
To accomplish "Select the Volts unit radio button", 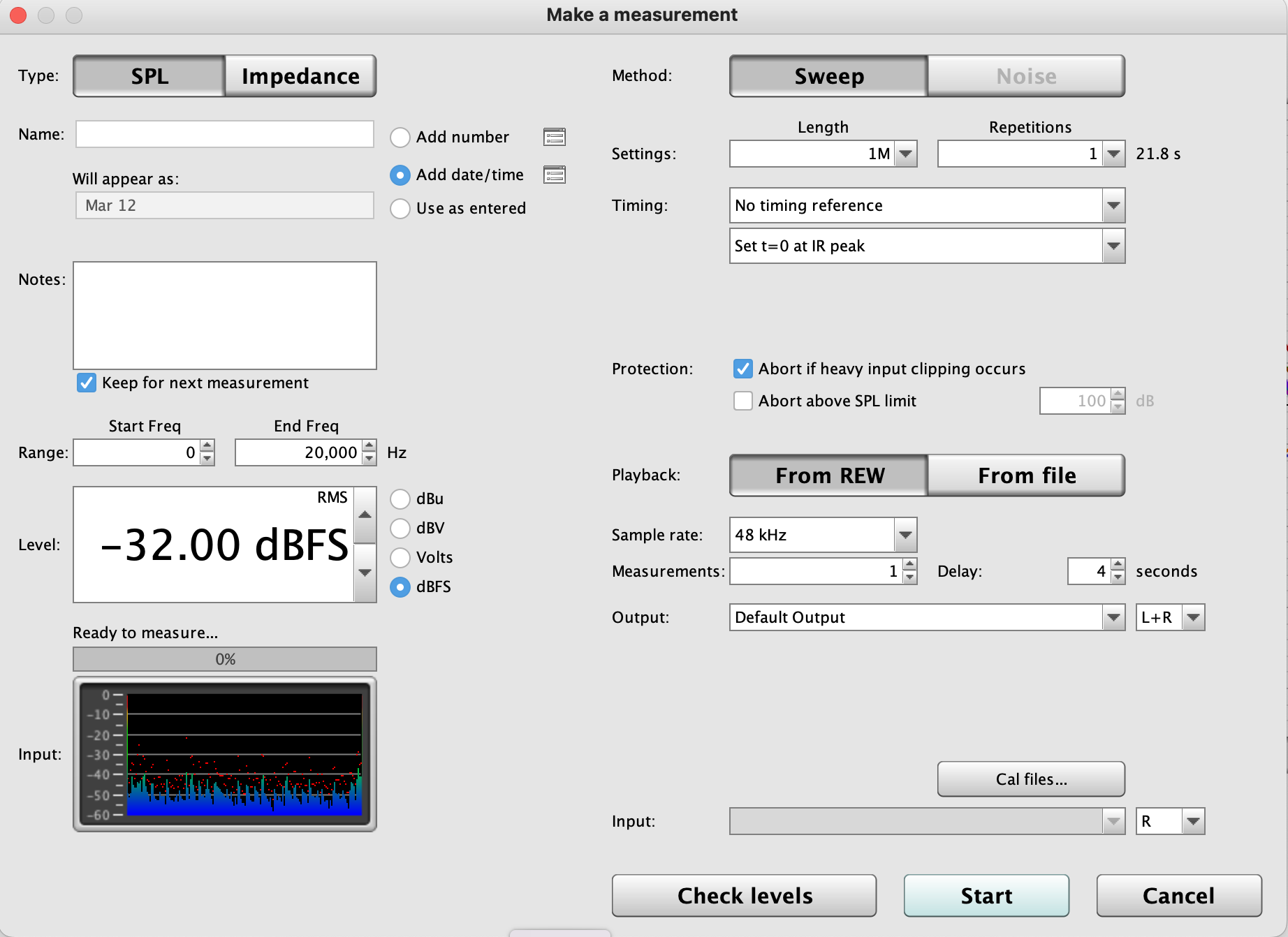I will tap(400, 557).
